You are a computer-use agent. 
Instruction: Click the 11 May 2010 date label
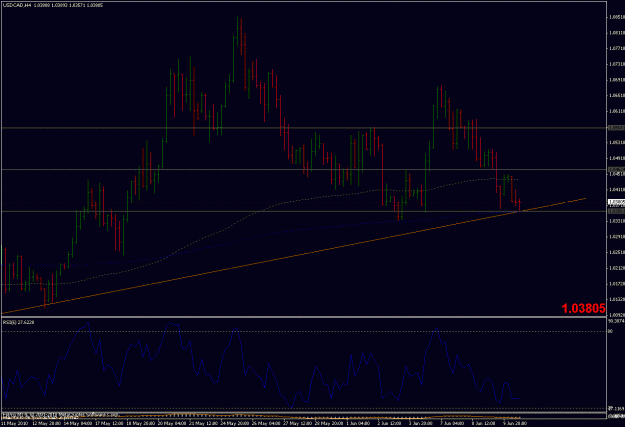point(15,423)
